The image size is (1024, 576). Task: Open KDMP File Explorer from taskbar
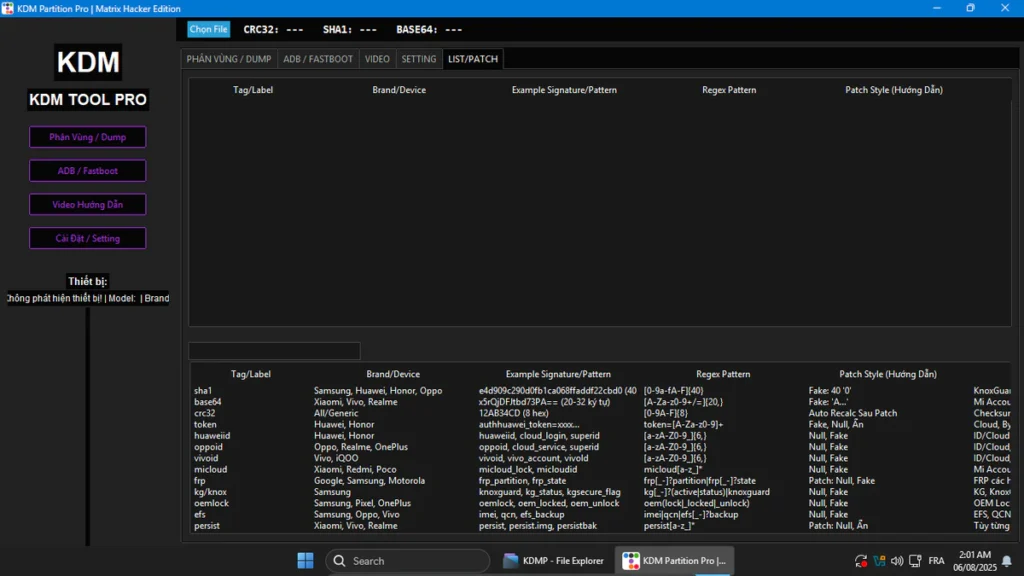pos(555,561)
